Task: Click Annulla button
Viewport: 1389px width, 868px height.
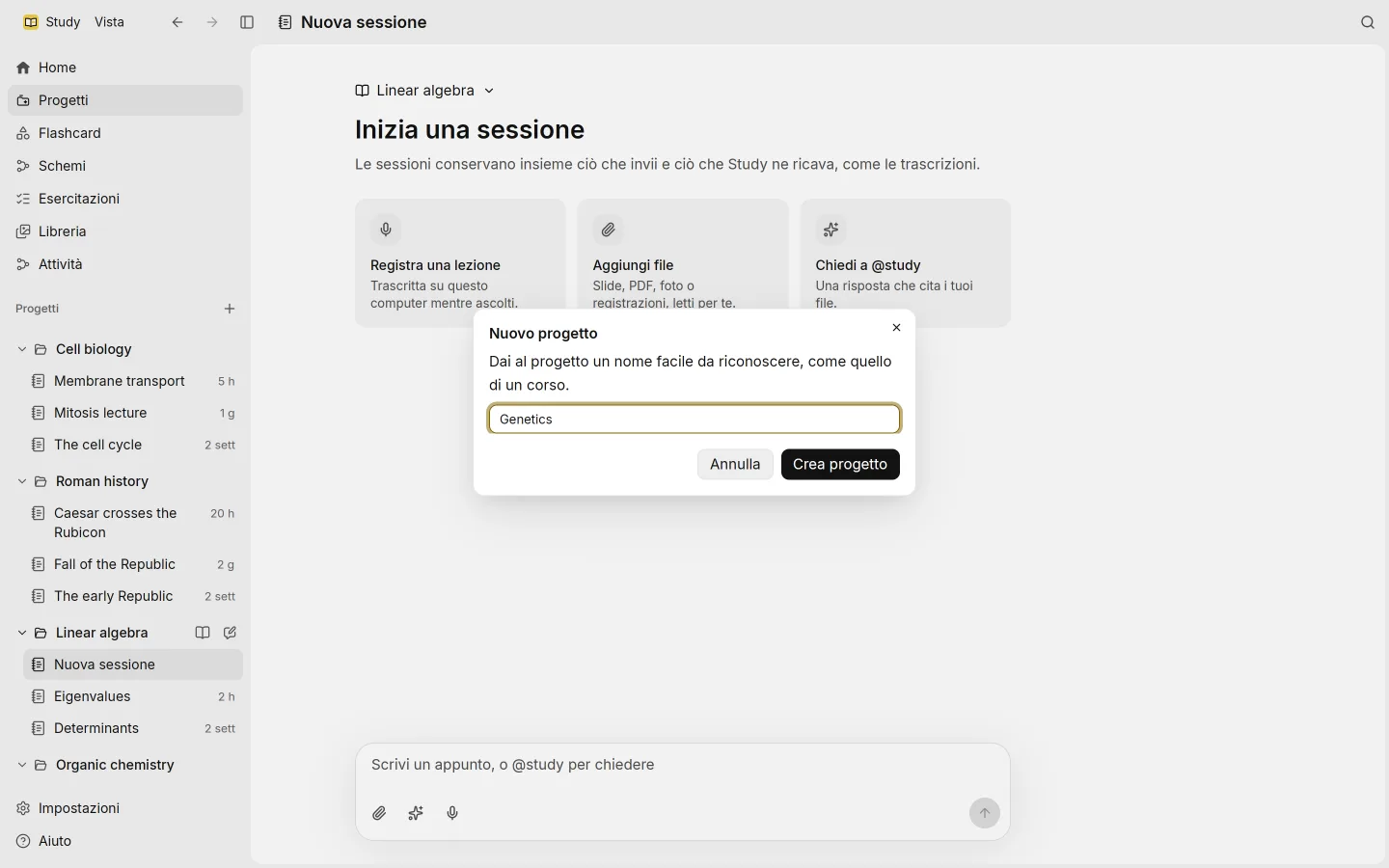Action: click(735, 464)
